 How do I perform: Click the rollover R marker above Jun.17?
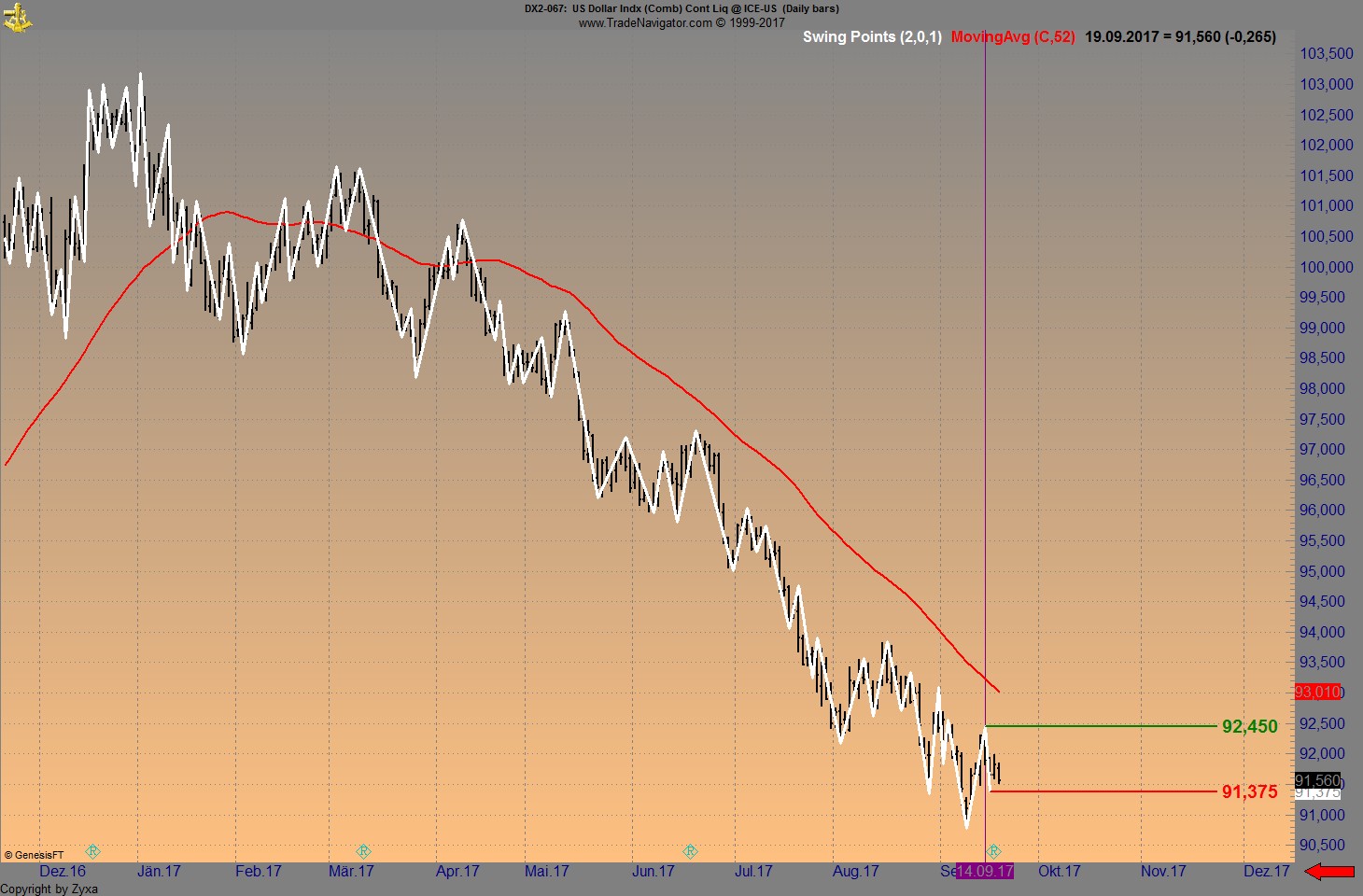coord(690,851)
